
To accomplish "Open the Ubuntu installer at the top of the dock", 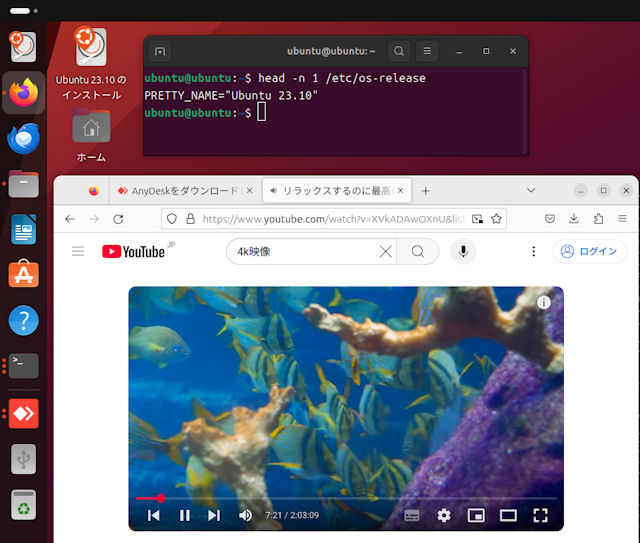I will (22, 46).
